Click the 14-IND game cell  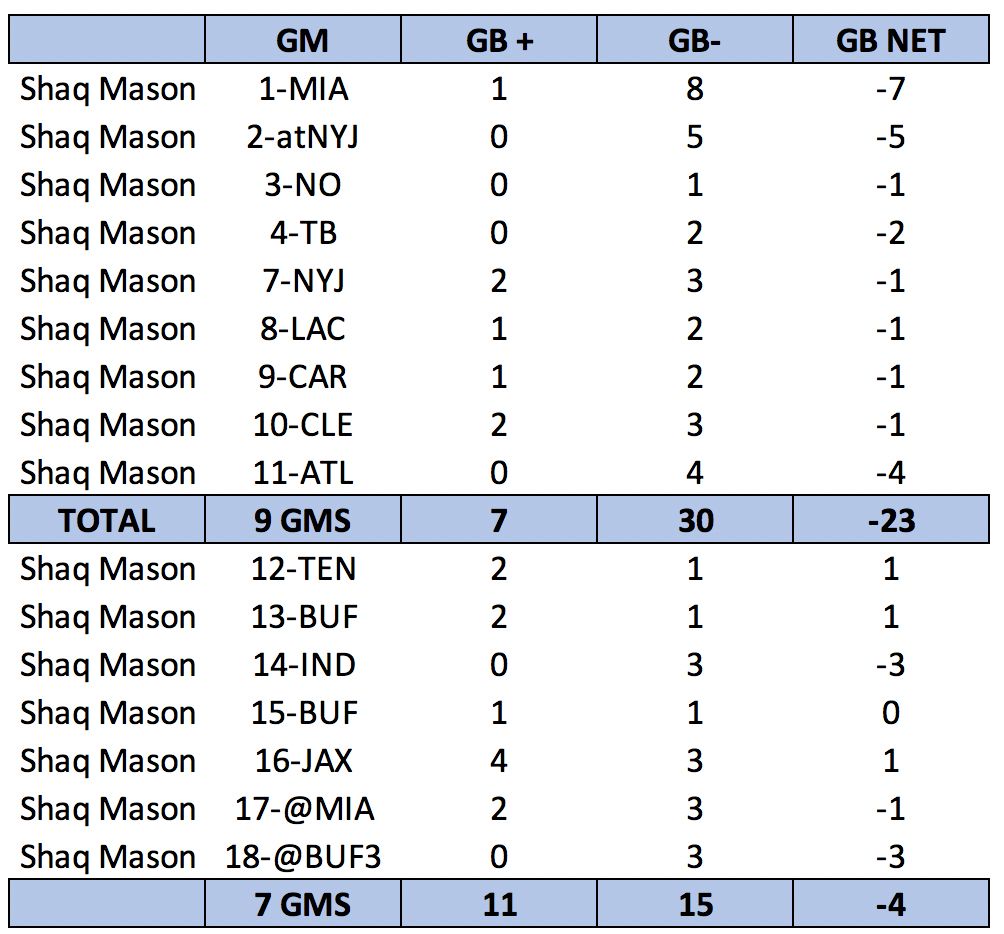pyautogui.click(x=303, y=665)
